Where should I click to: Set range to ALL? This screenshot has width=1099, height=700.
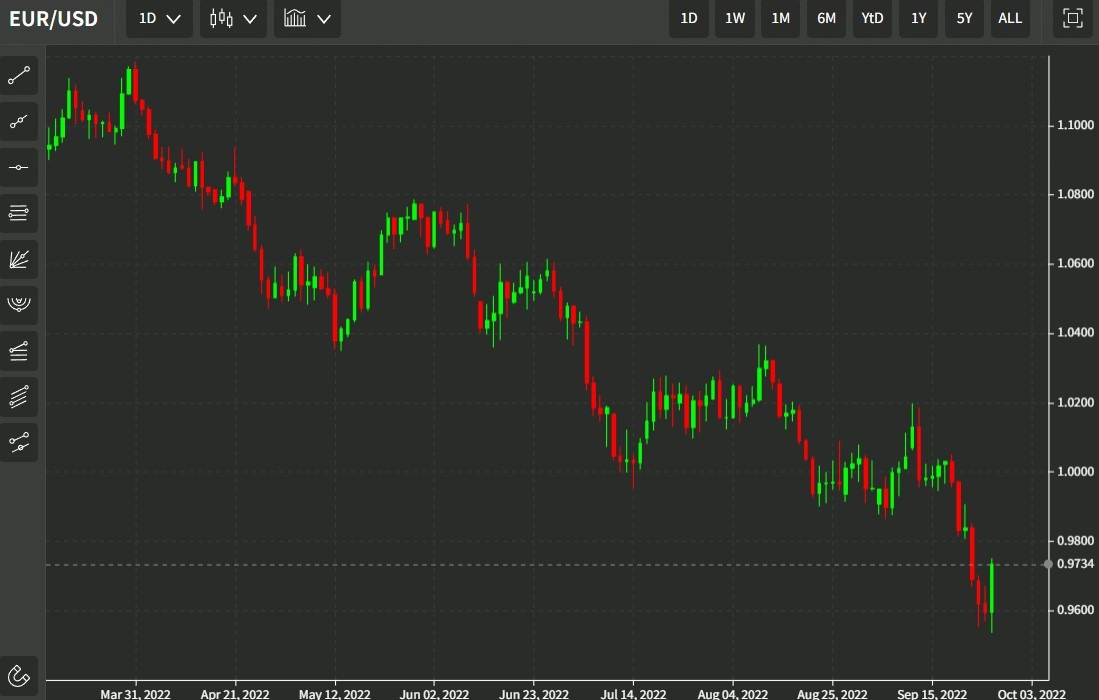pyautogui.click(x=1010, y=18)
